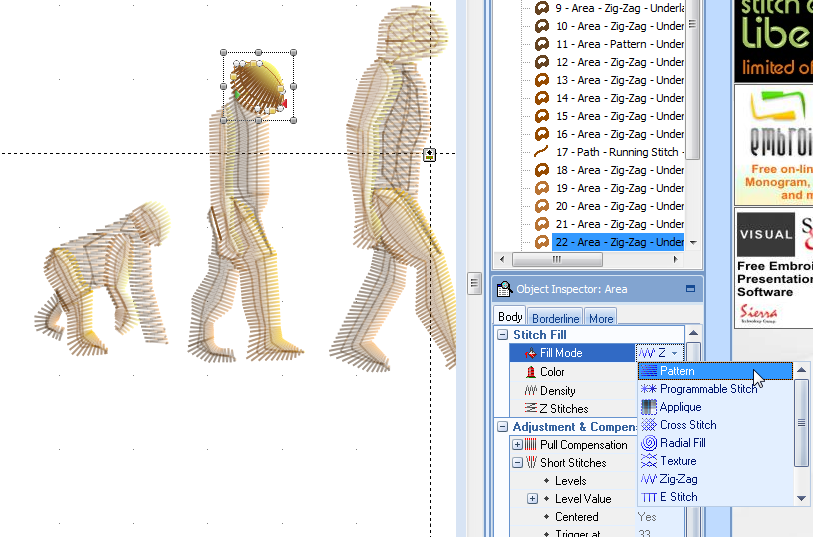Viewport: 813px width, 537px height.
Task: Click the Radial Fill spiral icon
Action: 649,443
